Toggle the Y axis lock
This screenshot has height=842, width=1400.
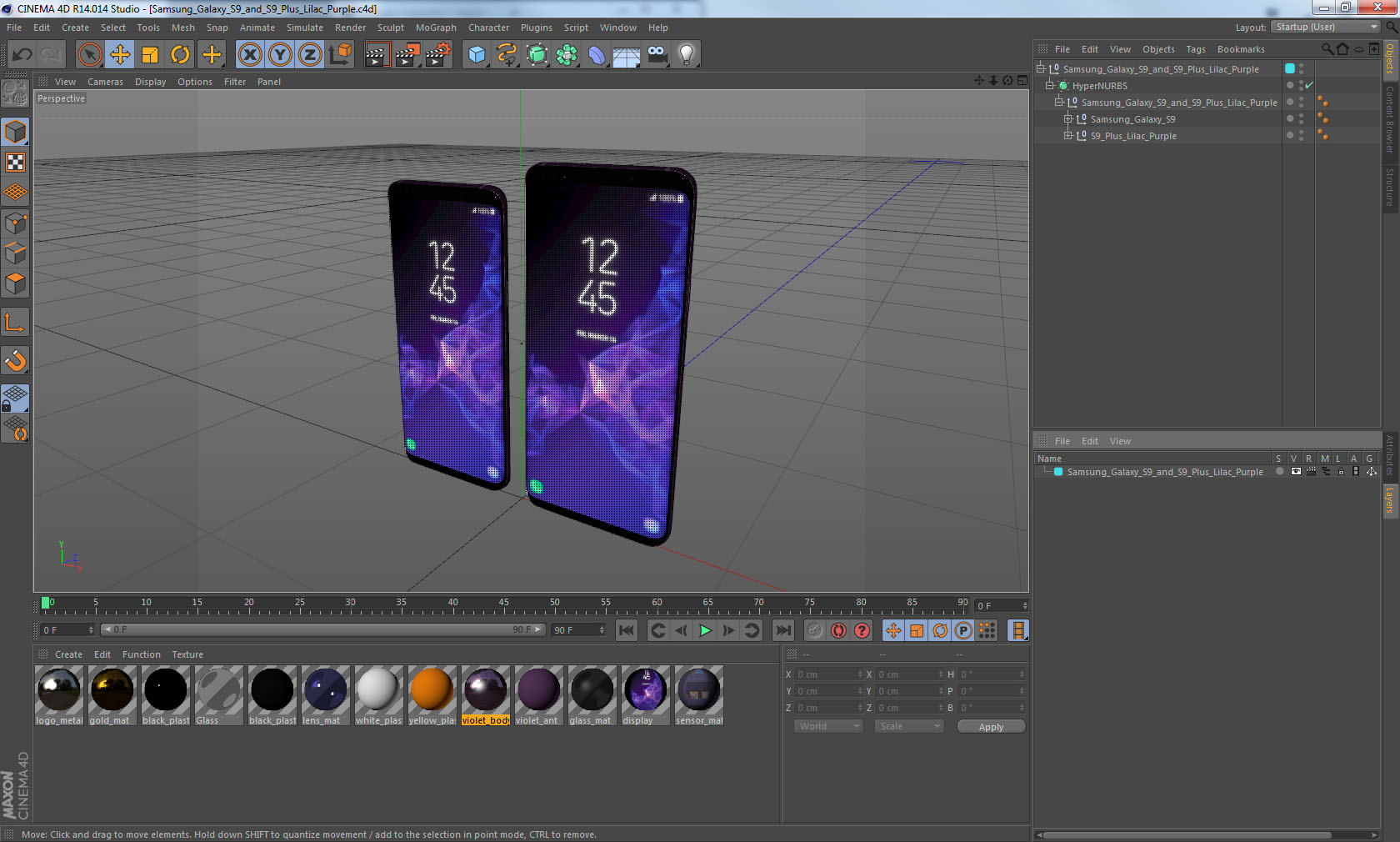(280, 55)
